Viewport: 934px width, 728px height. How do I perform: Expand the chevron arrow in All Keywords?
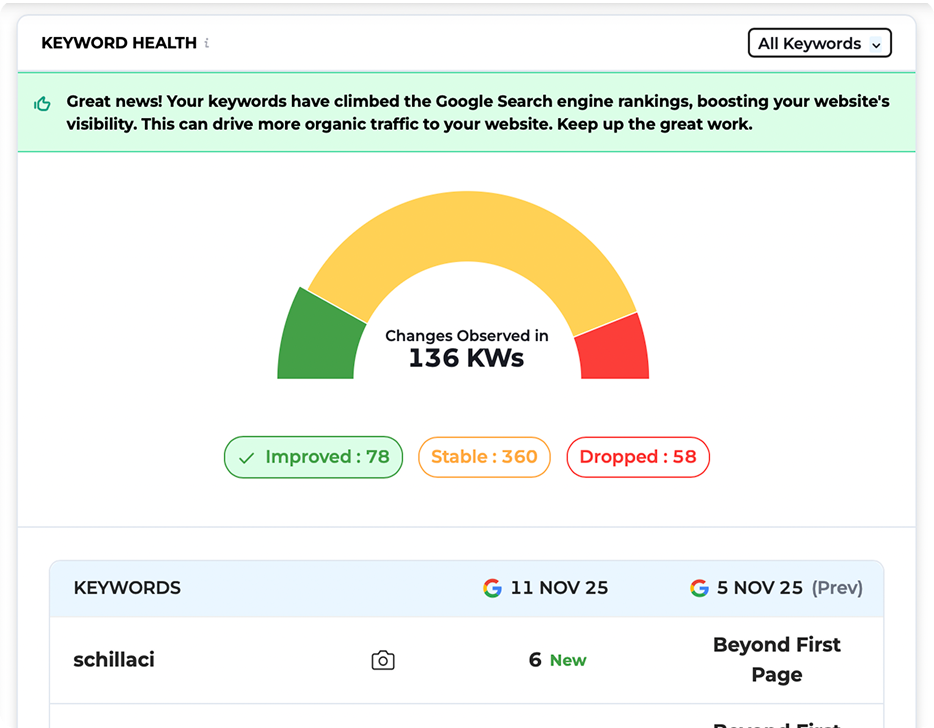[x=876, y=45]
